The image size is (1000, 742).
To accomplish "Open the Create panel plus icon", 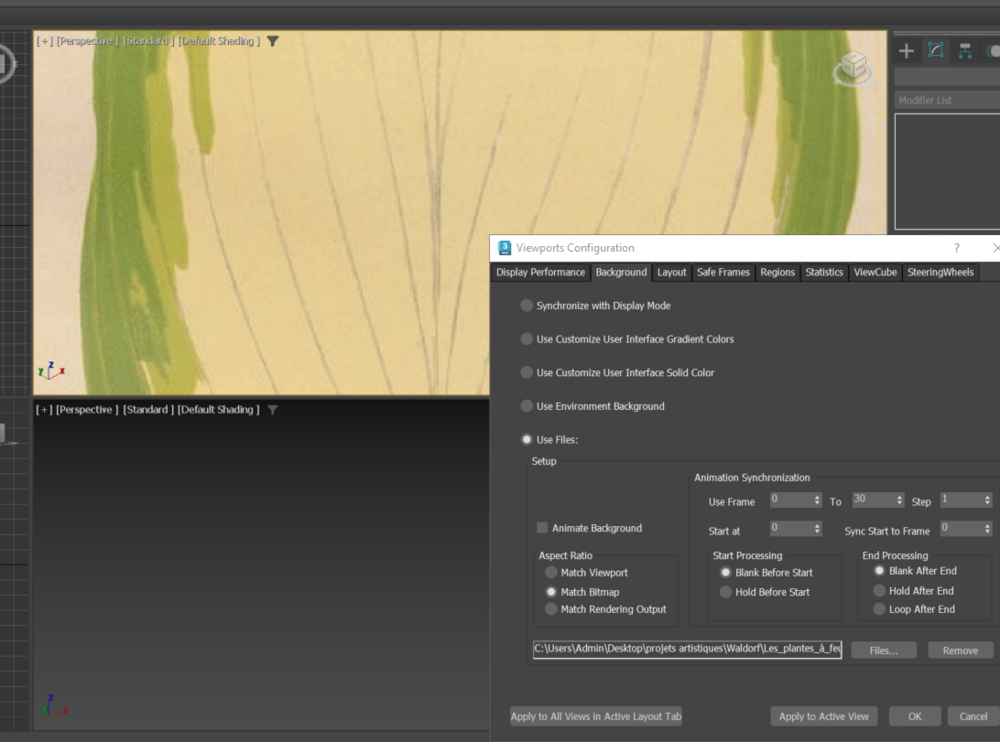I will (x=906, y=51).
